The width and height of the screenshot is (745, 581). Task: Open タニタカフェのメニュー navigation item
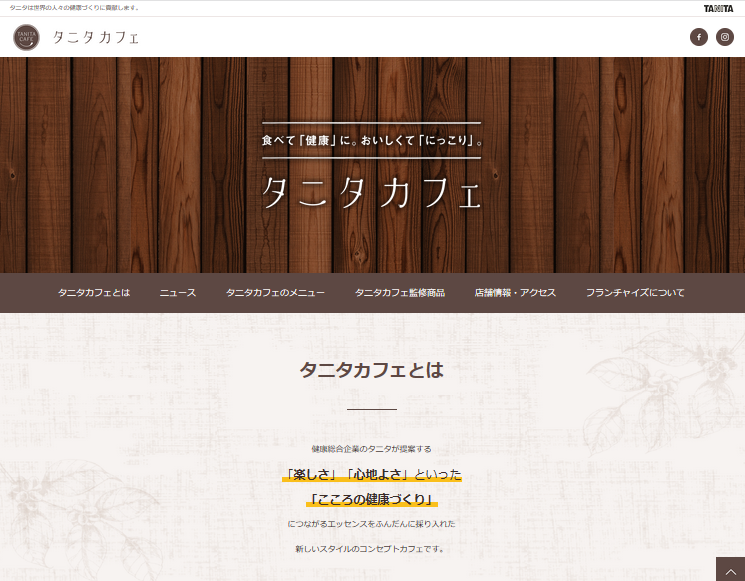tap(276, 293)
